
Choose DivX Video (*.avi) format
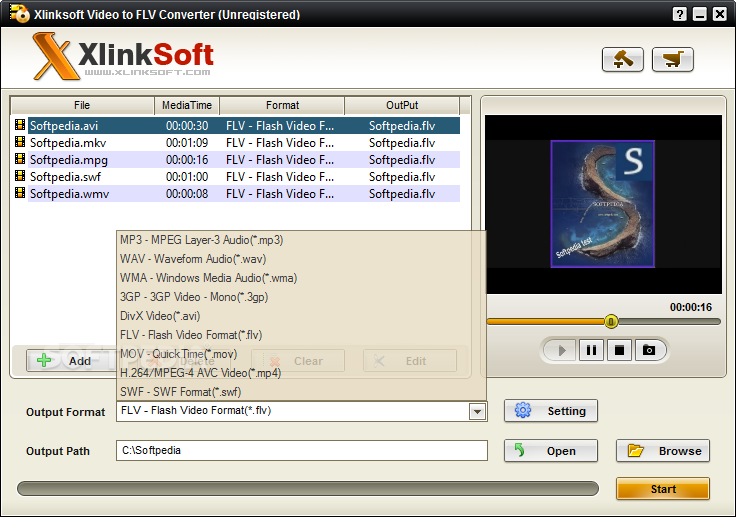pos(301,316)
